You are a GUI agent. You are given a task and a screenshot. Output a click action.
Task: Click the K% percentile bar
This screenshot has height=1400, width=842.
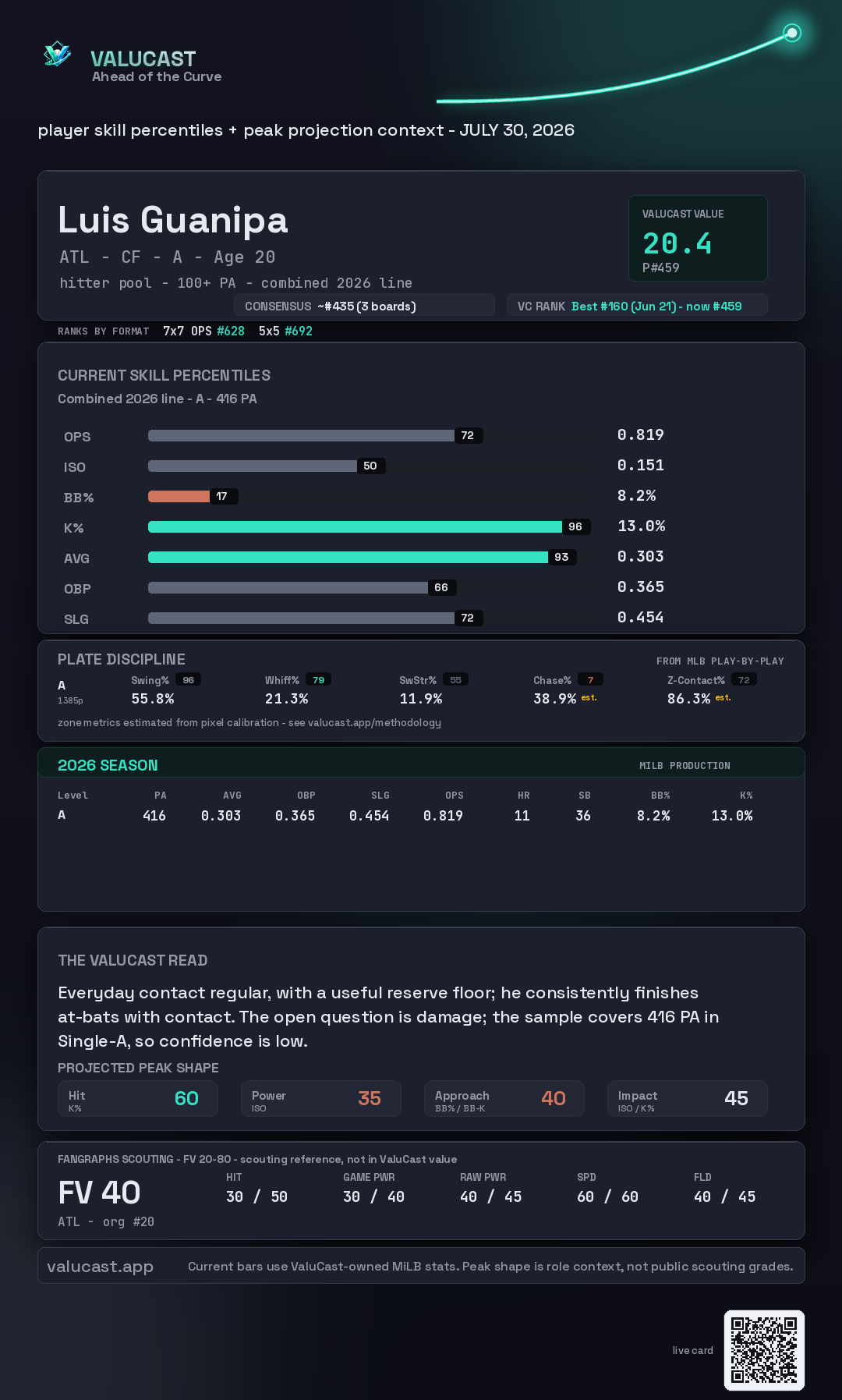click(x=355, y=526)
